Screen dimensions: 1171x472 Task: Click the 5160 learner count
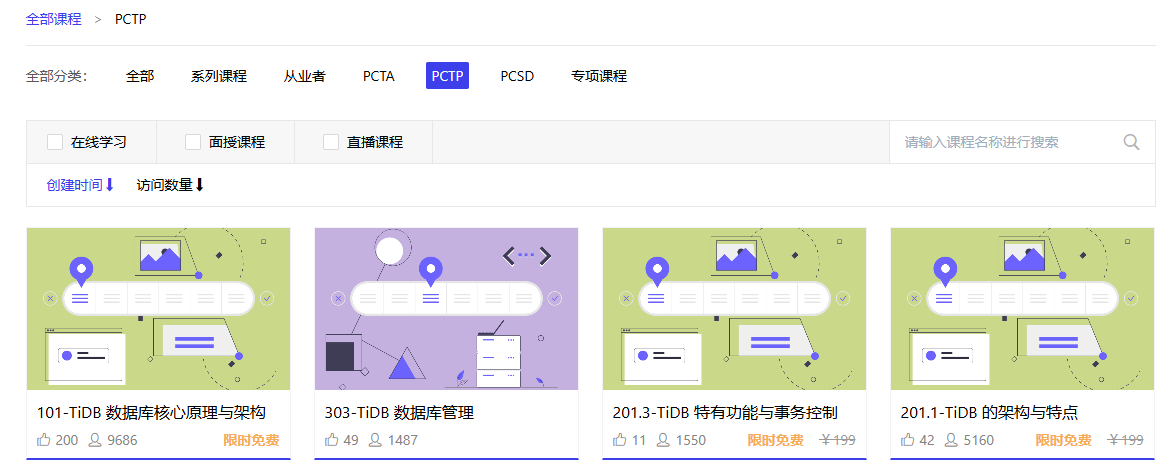coord(979,441)
